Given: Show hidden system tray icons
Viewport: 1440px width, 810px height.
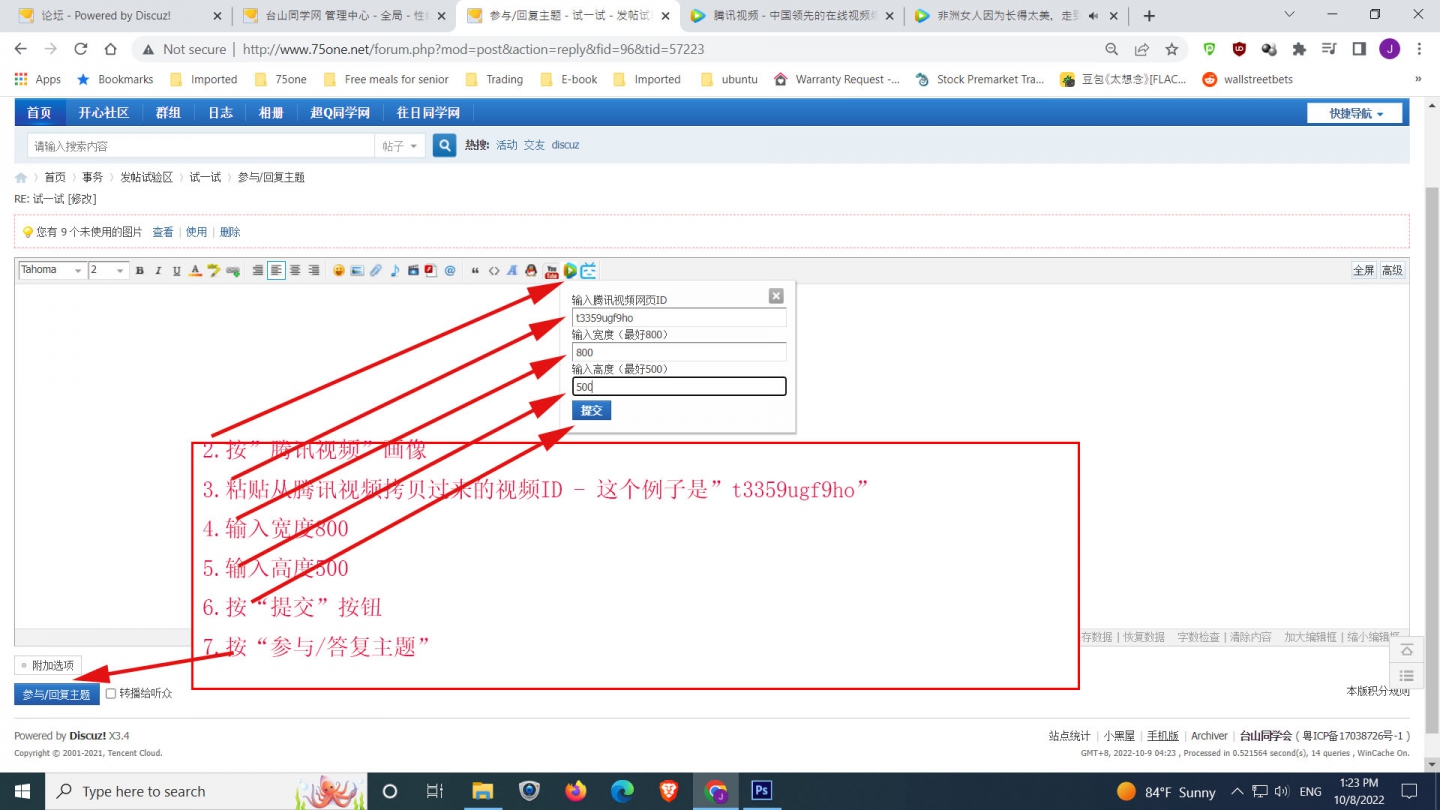Looking at the screenshot, I should 1239,791.
